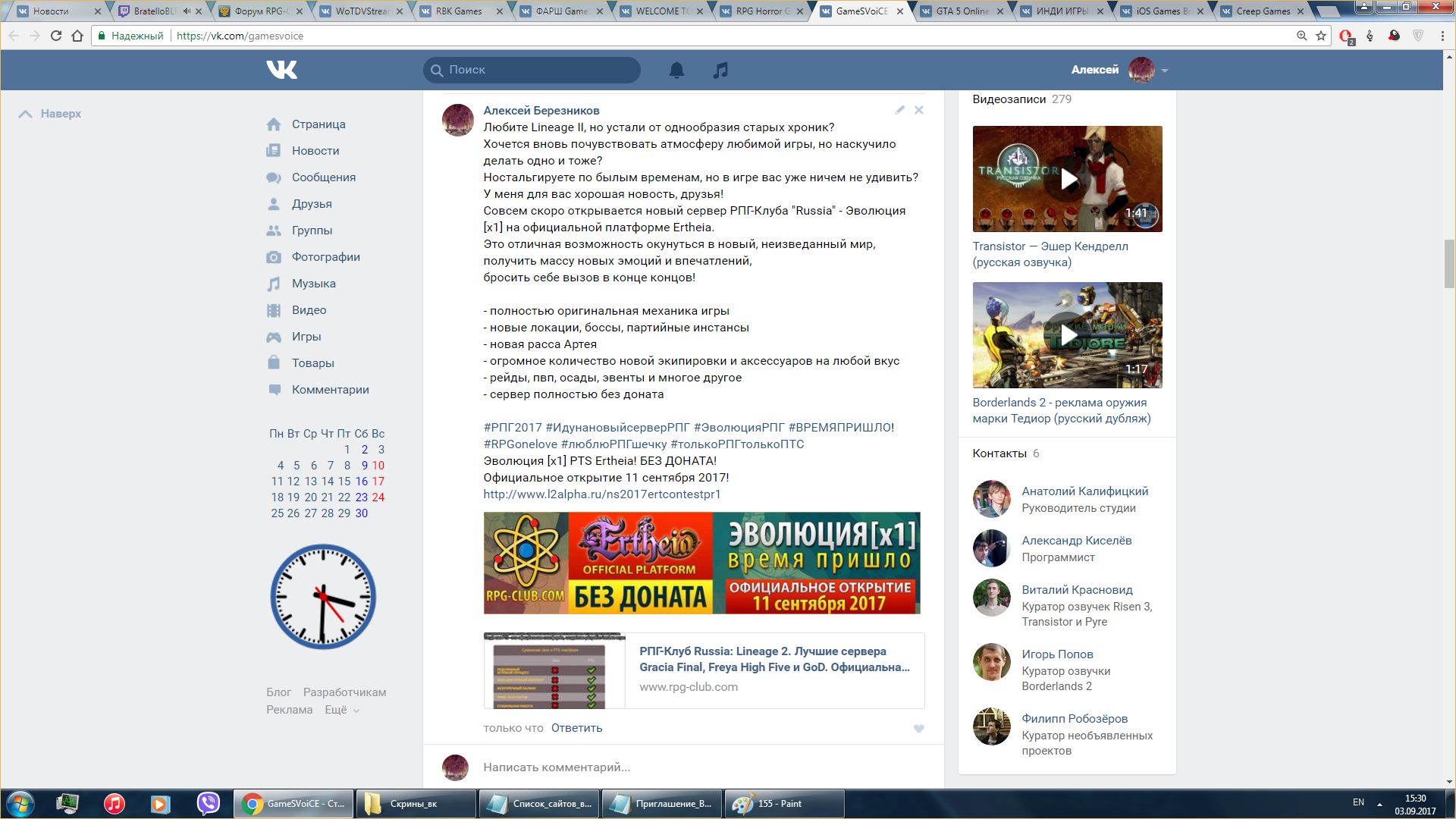Open the l2alpha.ru contest link
1456x819 pixels.
602,494
